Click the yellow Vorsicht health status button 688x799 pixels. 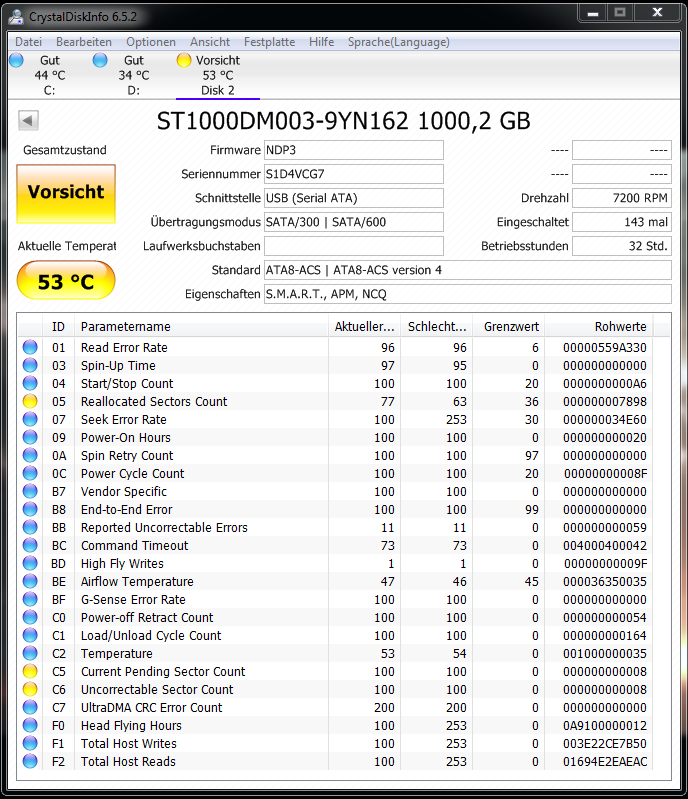point(66,194)
